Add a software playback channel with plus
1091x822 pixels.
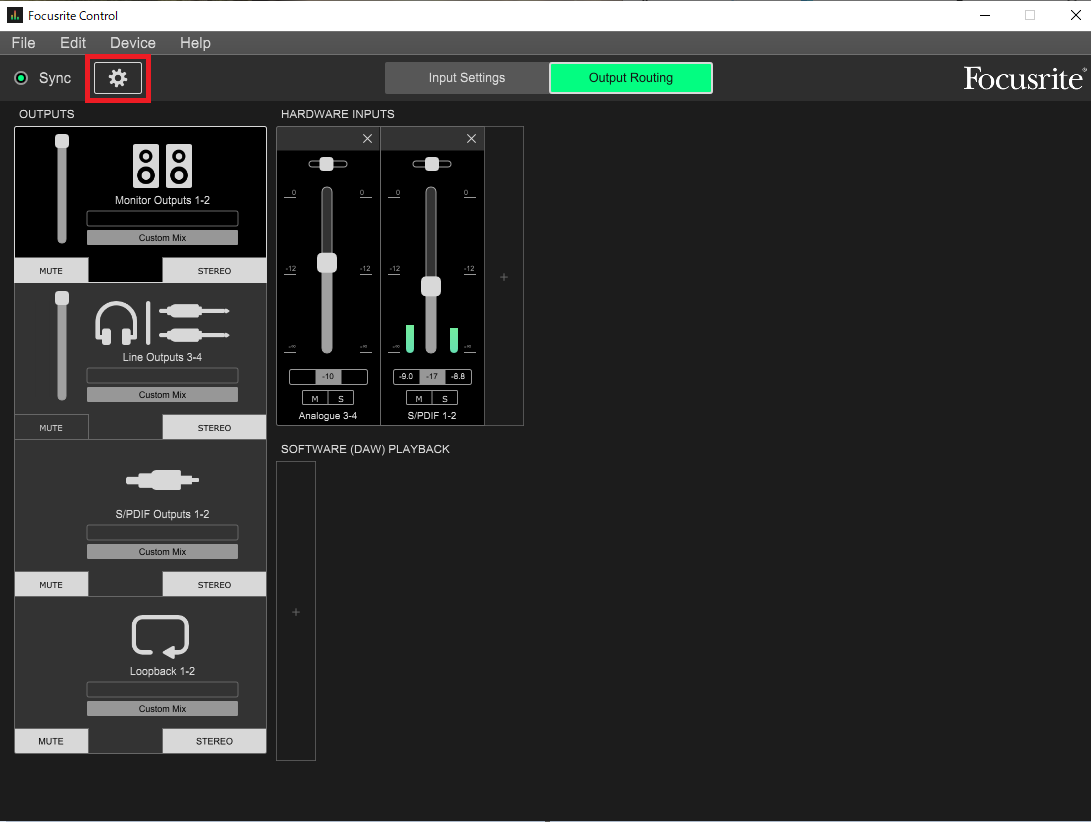click(296, 612)
